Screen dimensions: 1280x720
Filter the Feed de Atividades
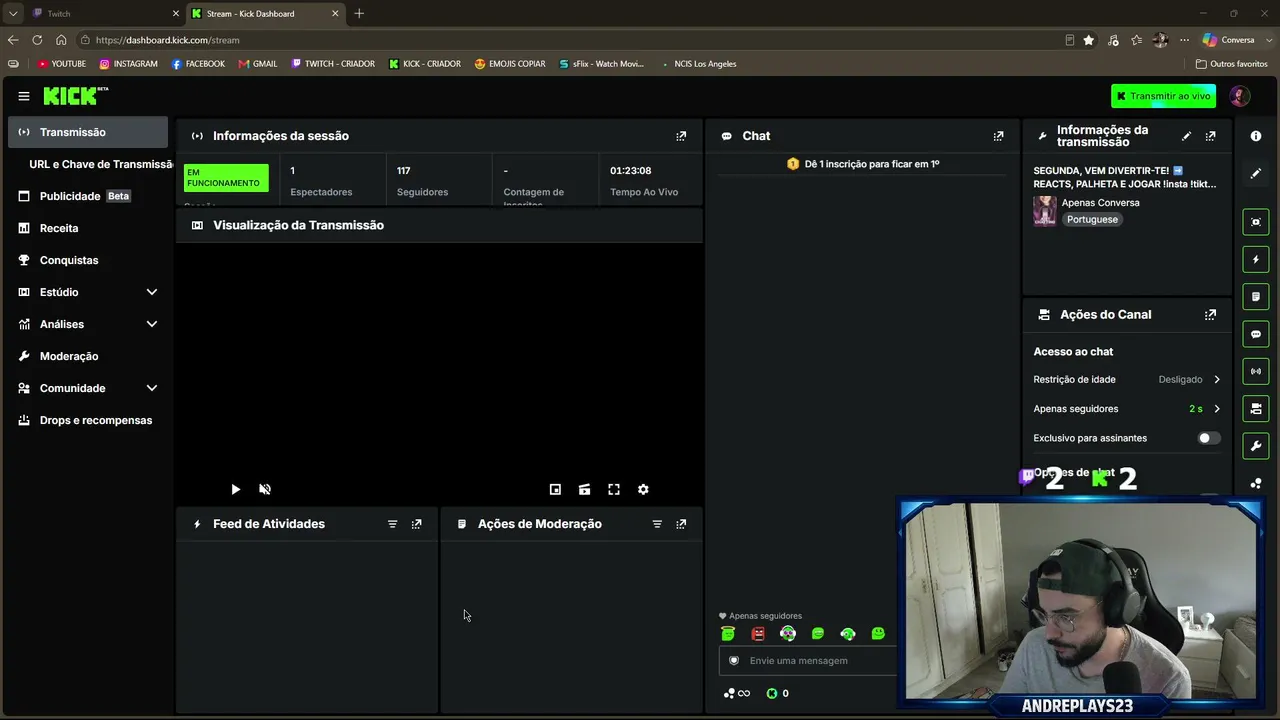pyautogui.click(x=392, y=524)
